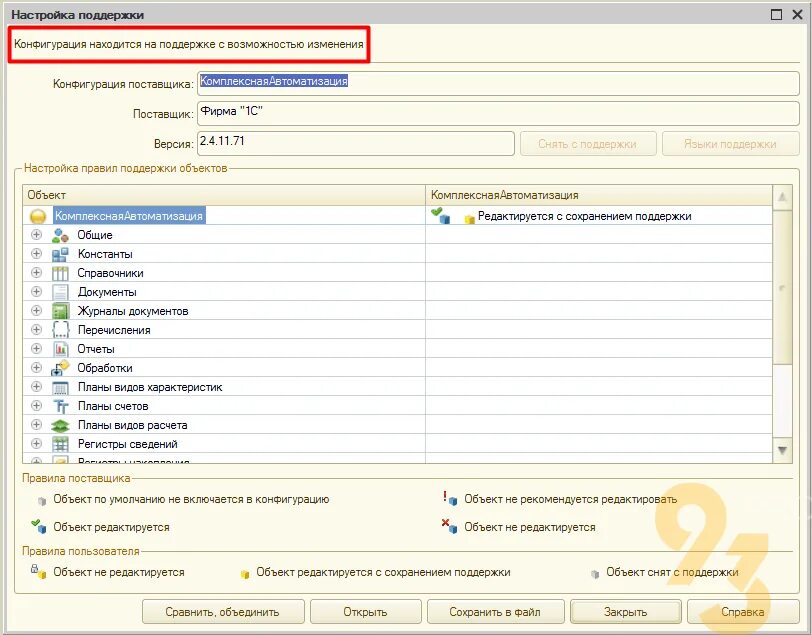Click the Планы счетов icon
This screenshot has width=812, height=635.
(x=60, y=406)
